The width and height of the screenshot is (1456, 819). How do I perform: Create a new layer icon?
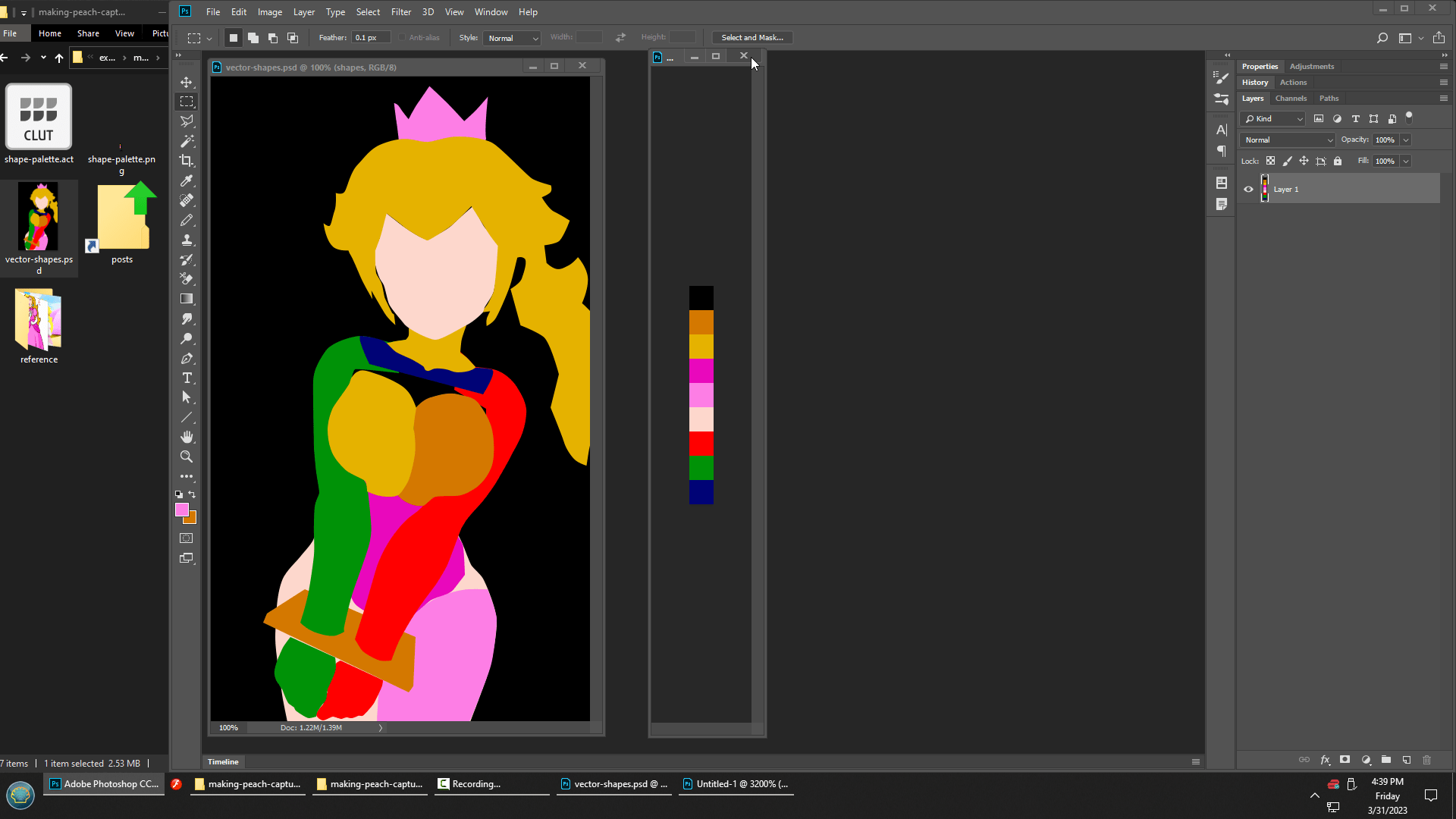[1407, 760]
